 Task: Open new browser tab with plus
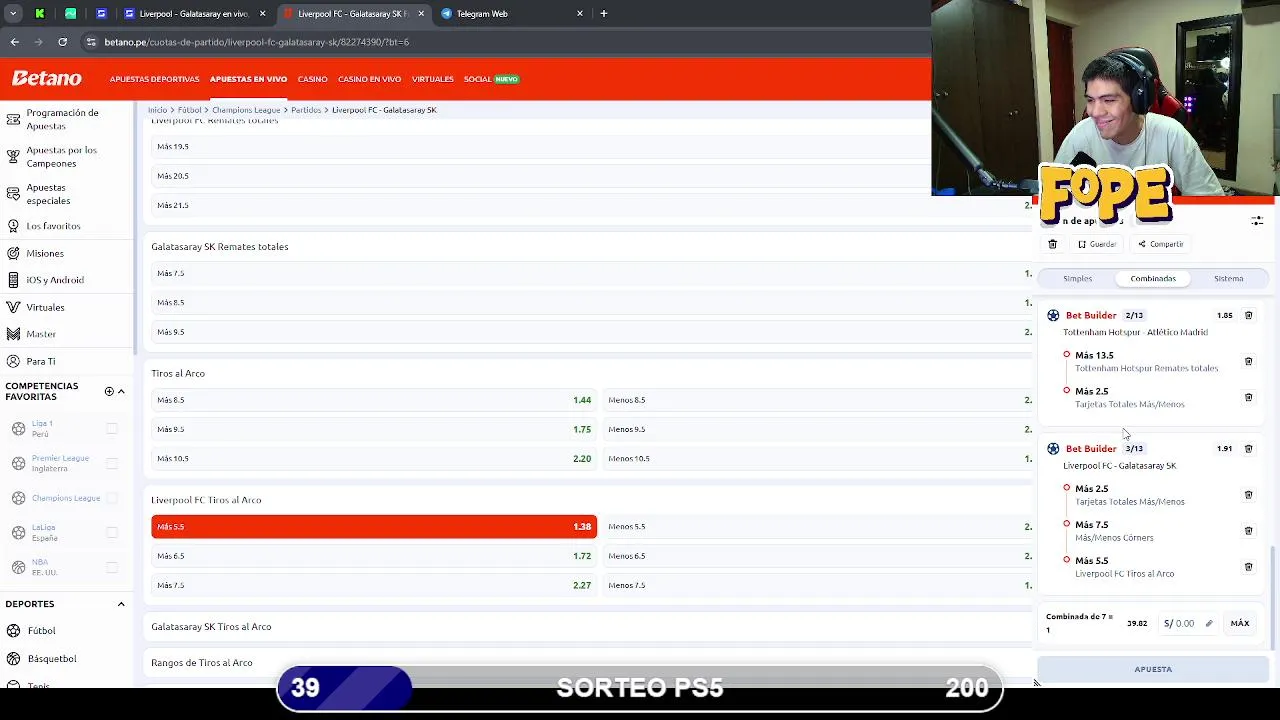click(x=604, y=14)
